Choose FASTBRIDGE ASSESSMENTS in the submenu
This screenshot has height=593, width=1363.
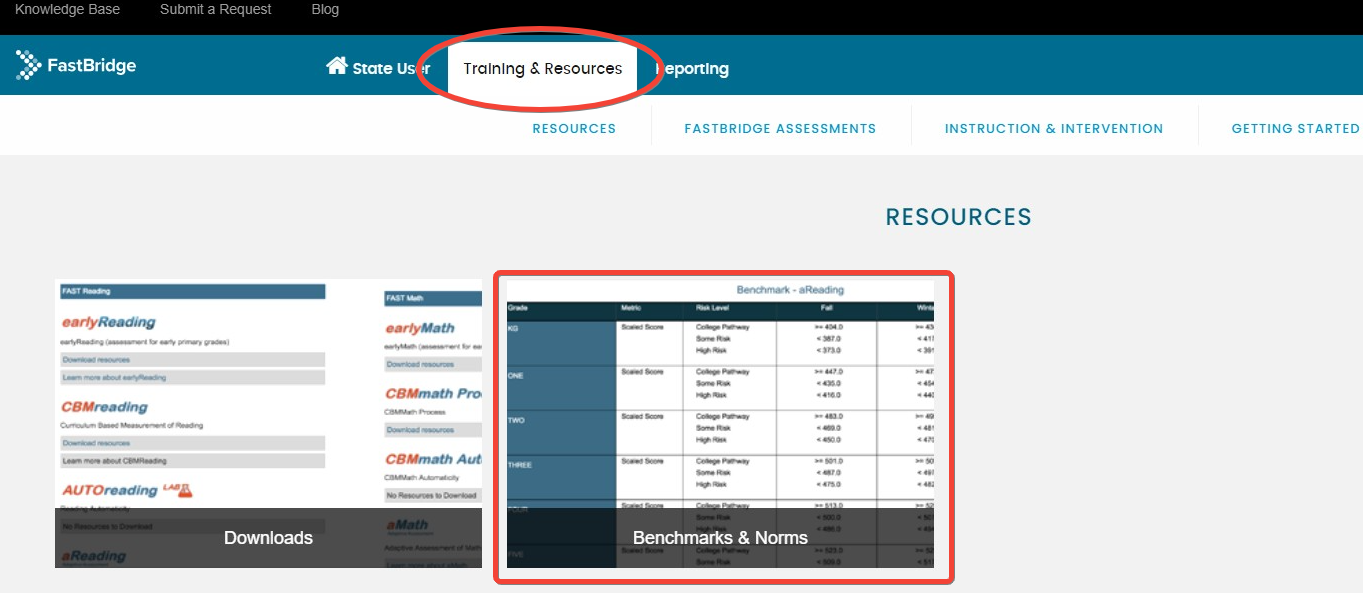tap(780, 128)
